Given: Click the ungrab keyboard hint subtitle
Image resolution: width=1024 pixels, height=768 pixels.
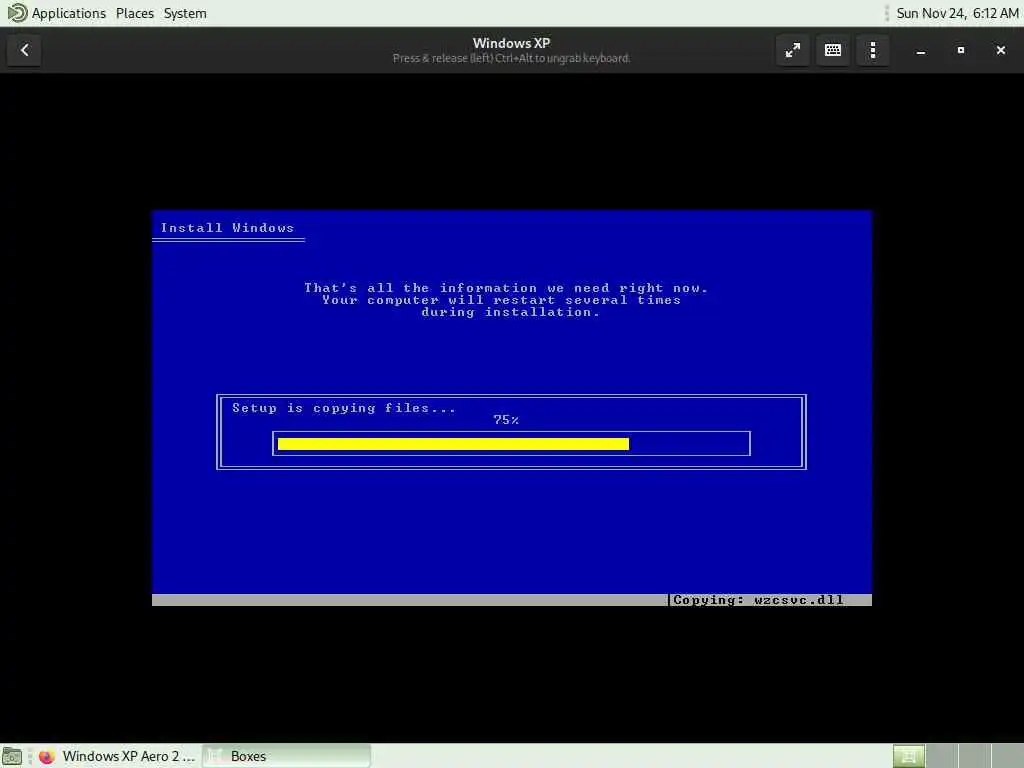Looking at the screenshot, I should [x=511, y=59].
